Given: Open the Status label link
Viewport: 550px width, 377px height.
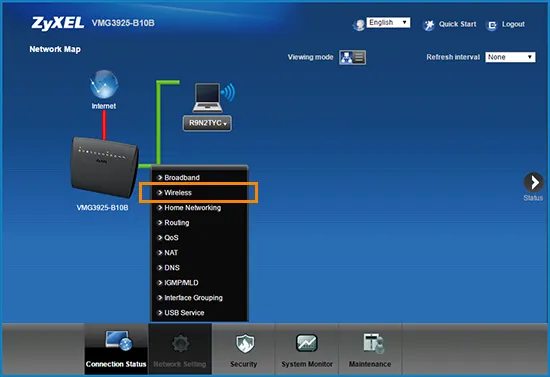Looking at the screenshot, I should tap(533, 198).
